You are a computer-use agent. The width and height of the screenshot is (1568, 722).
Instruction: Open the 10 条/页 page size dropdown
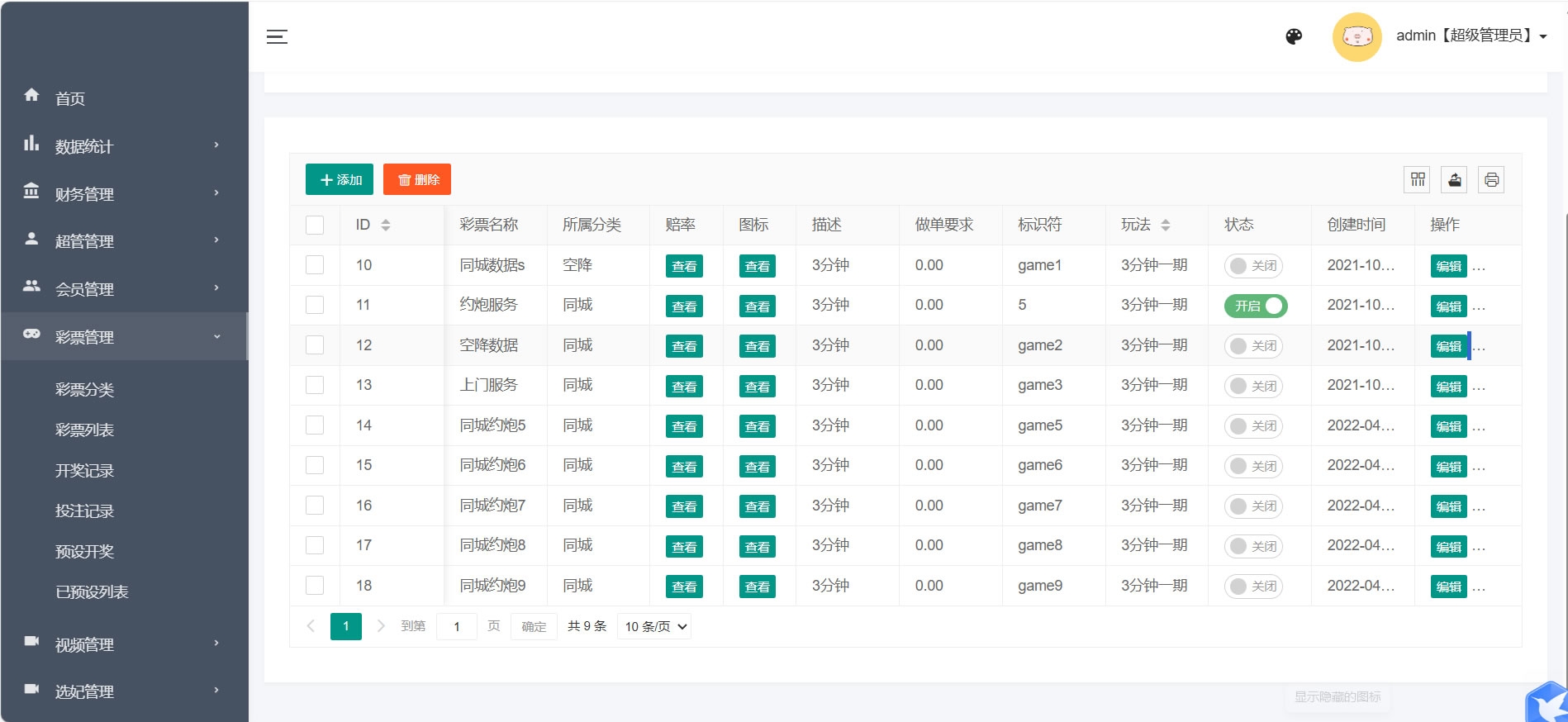coord(654,626)
